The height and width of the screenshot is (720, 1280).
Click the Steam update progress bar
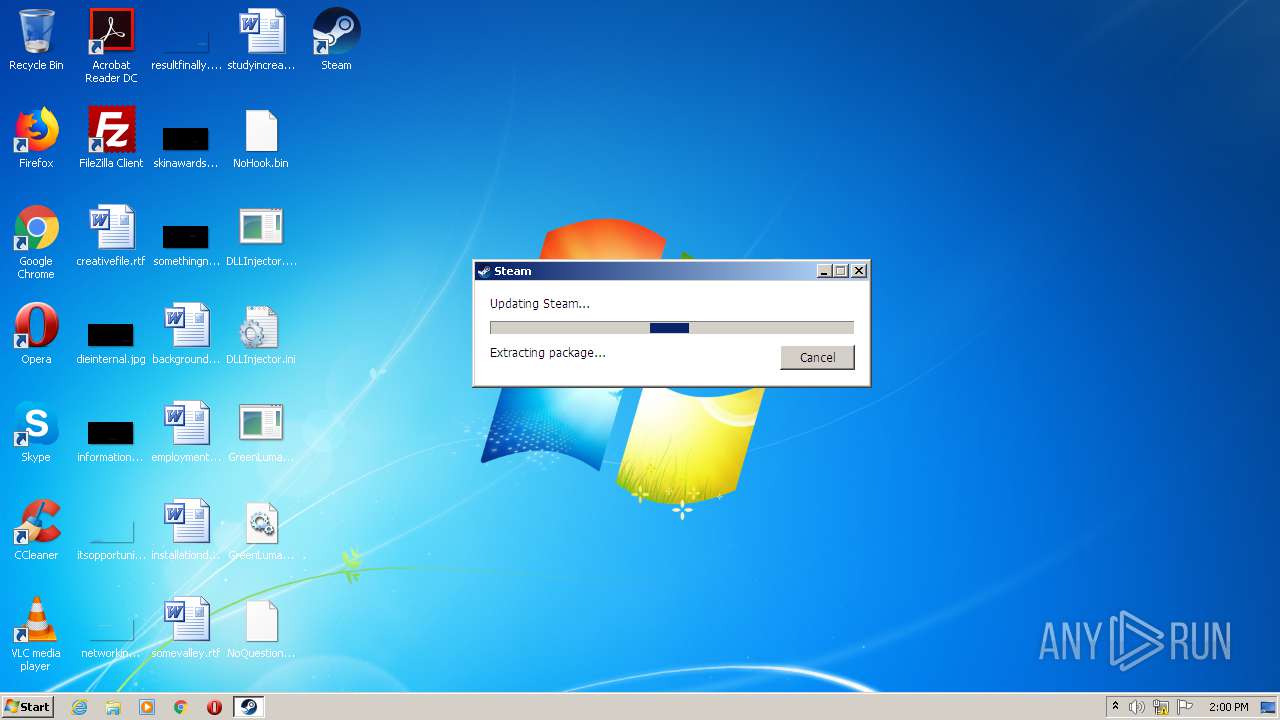coord(671,328)
